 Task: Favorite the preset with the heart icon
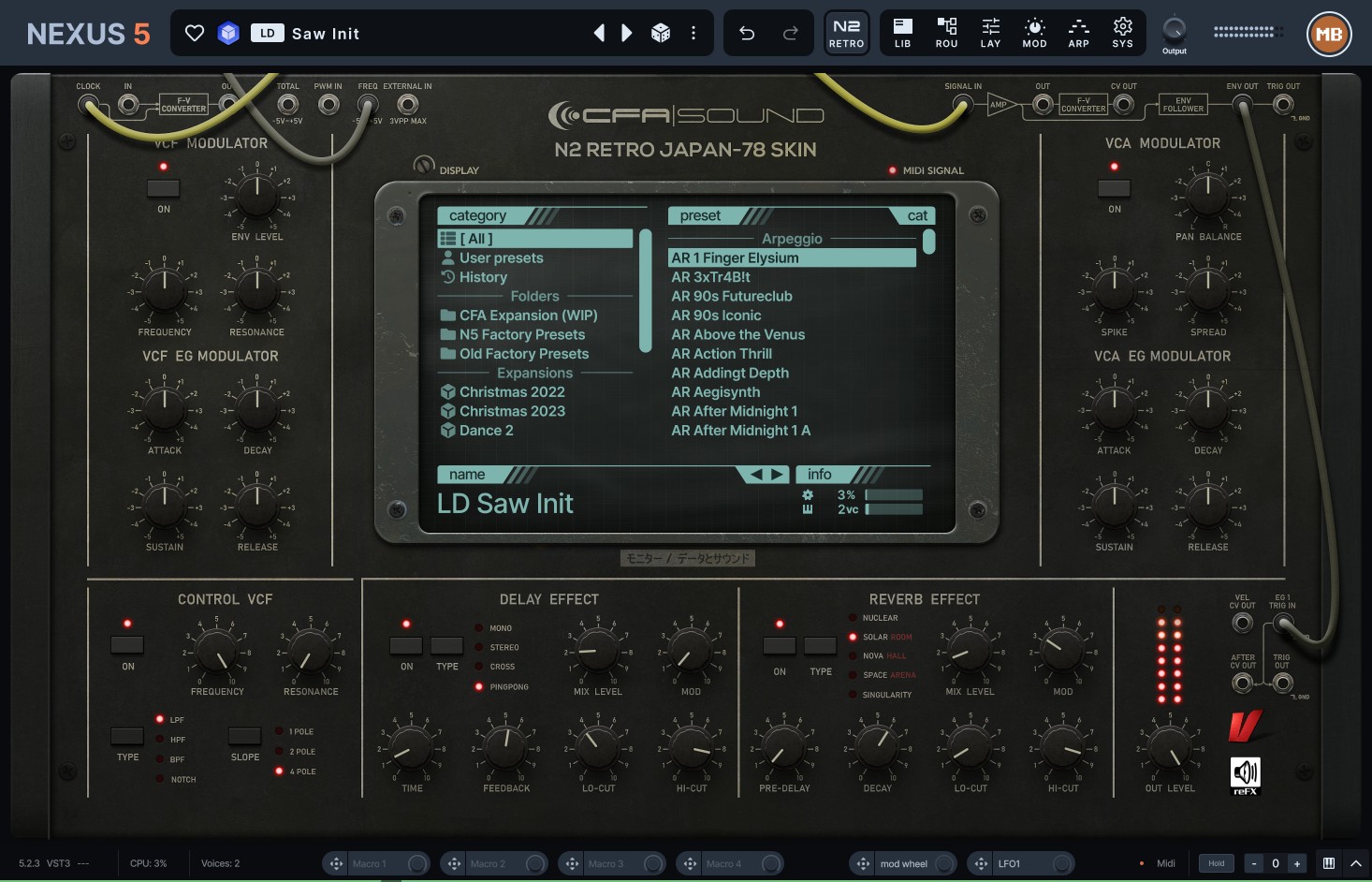(195, 34)
